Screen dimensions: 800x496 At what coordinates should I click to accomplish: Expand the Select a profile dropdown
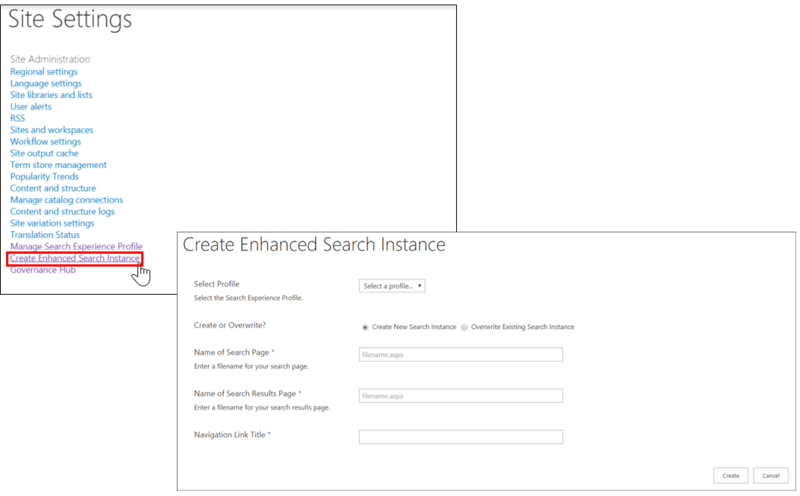point(392,286)
